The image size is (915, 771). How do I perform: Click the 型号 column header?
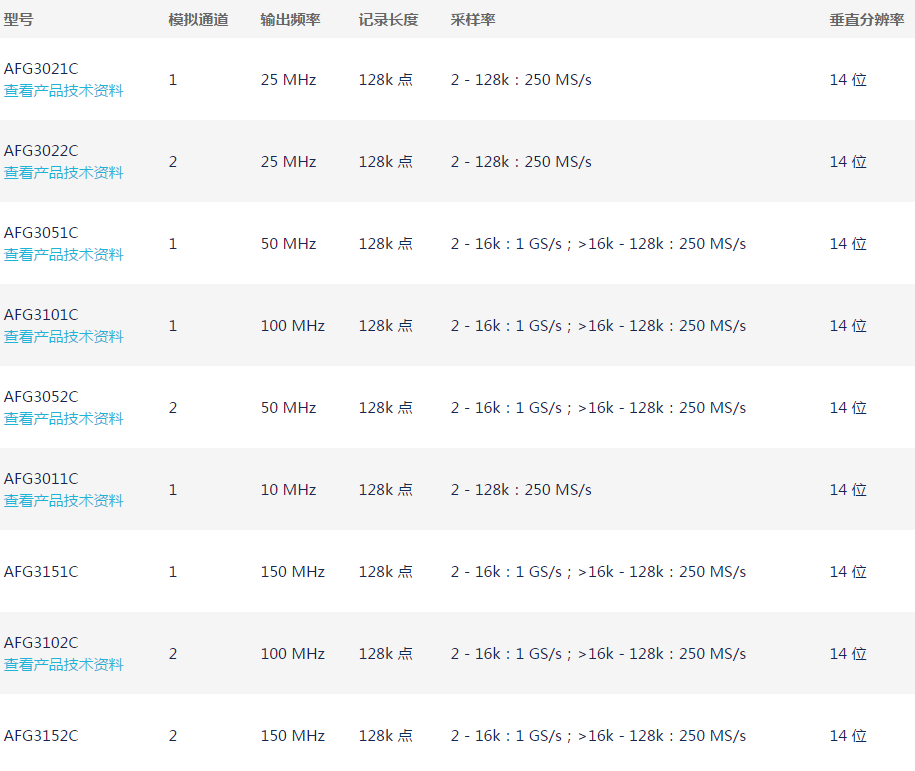pos(19,20)
